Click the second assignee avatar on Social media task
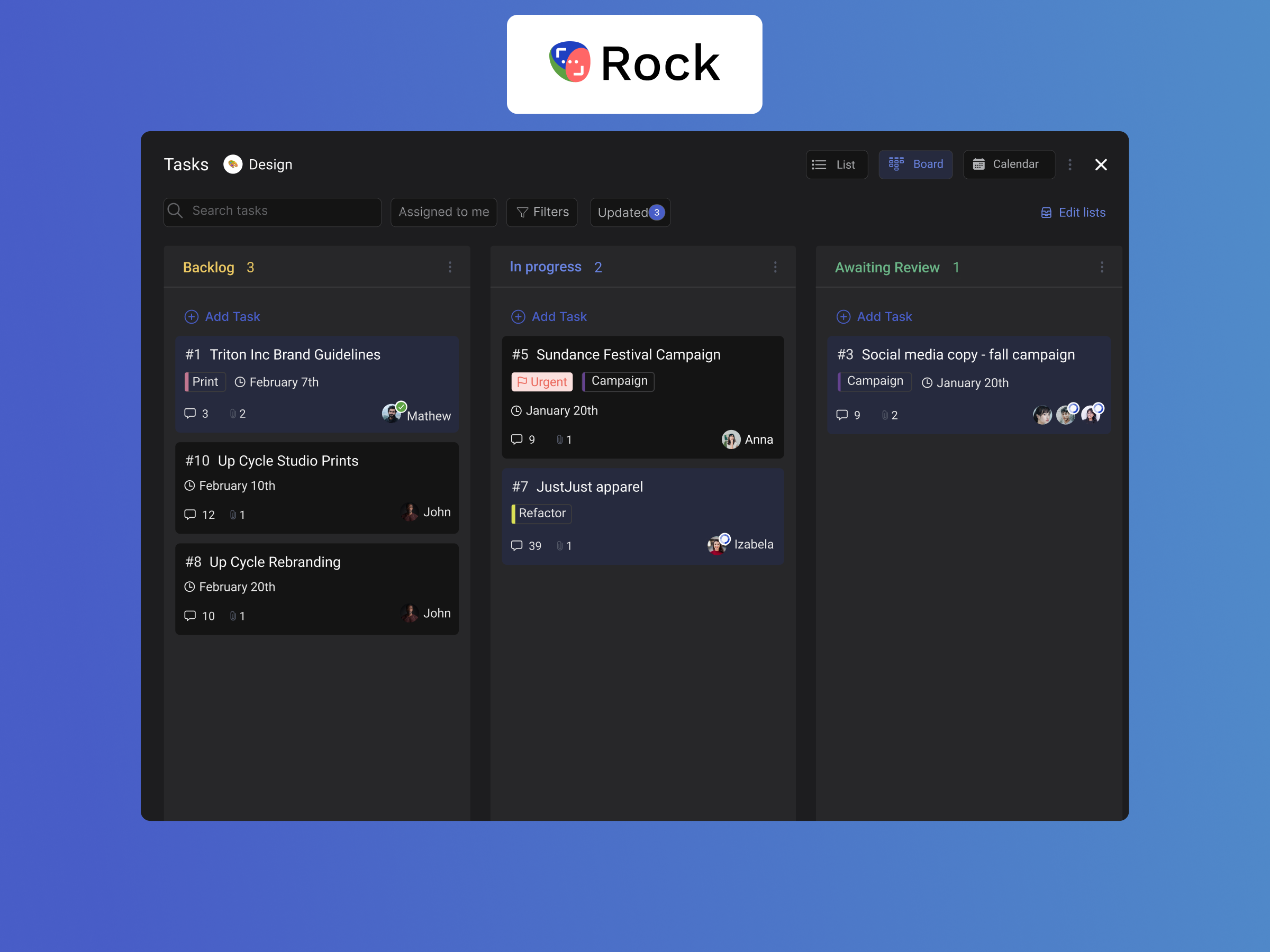The height and width of the screenshot is (952, 1270). point(1066,414)
